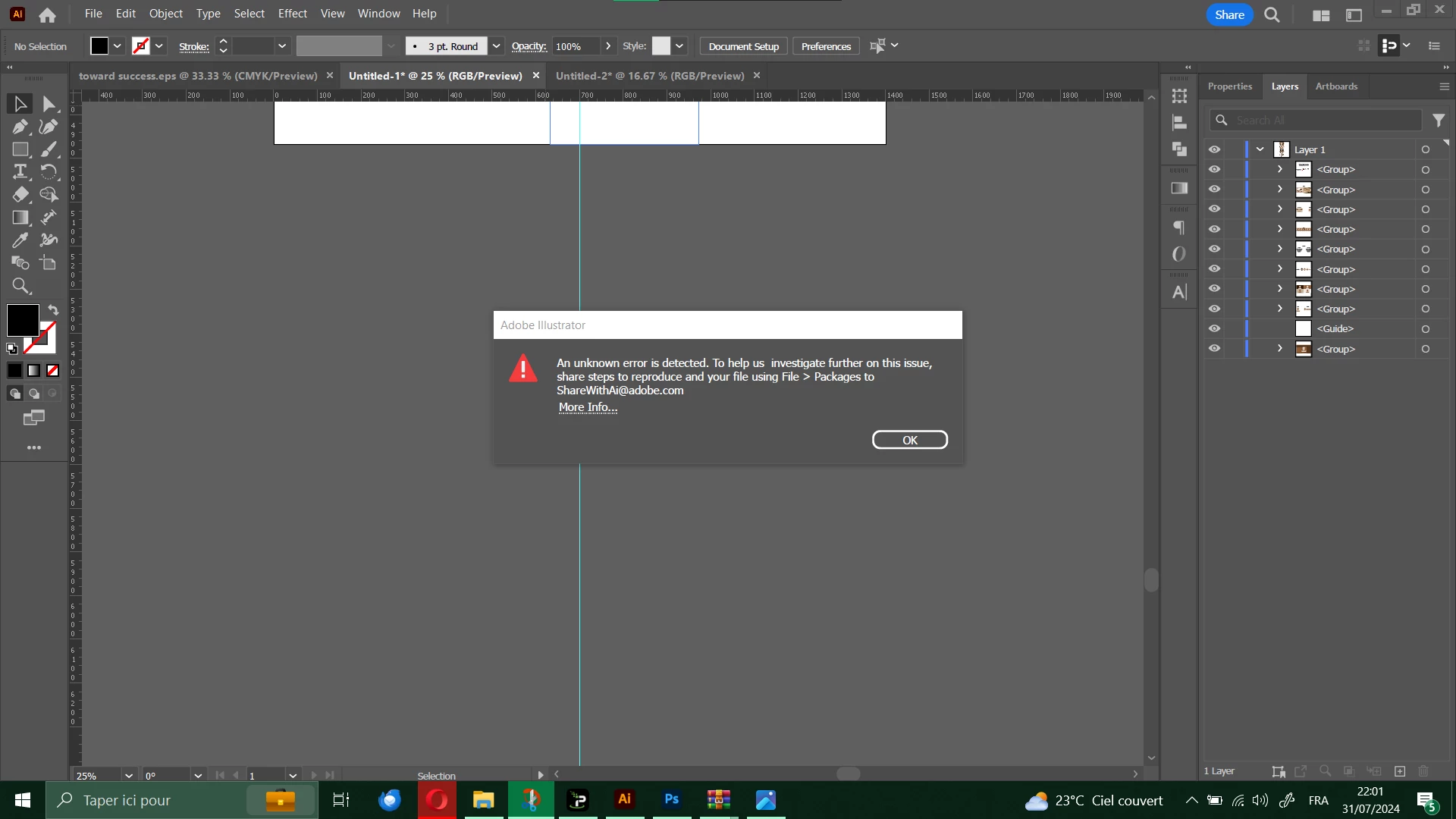Screen dimensions: 1456x819
Task: Select the Eyedropper tool
Action: click(20, 240)
